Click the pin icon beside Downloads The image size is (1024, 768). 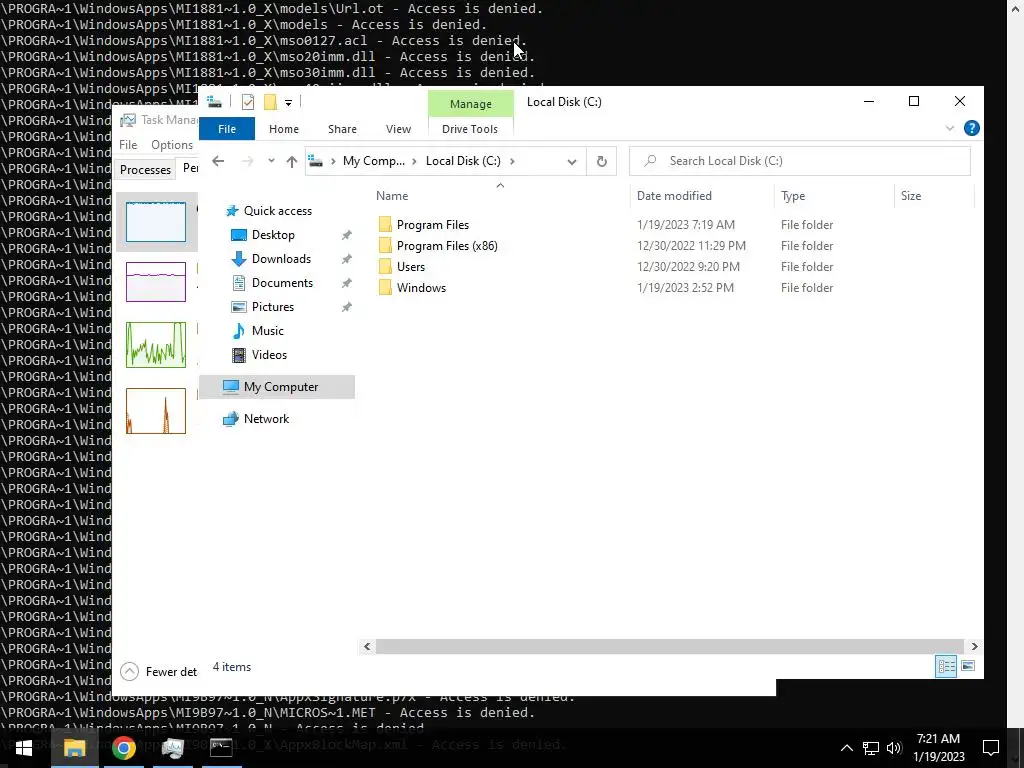347,259
